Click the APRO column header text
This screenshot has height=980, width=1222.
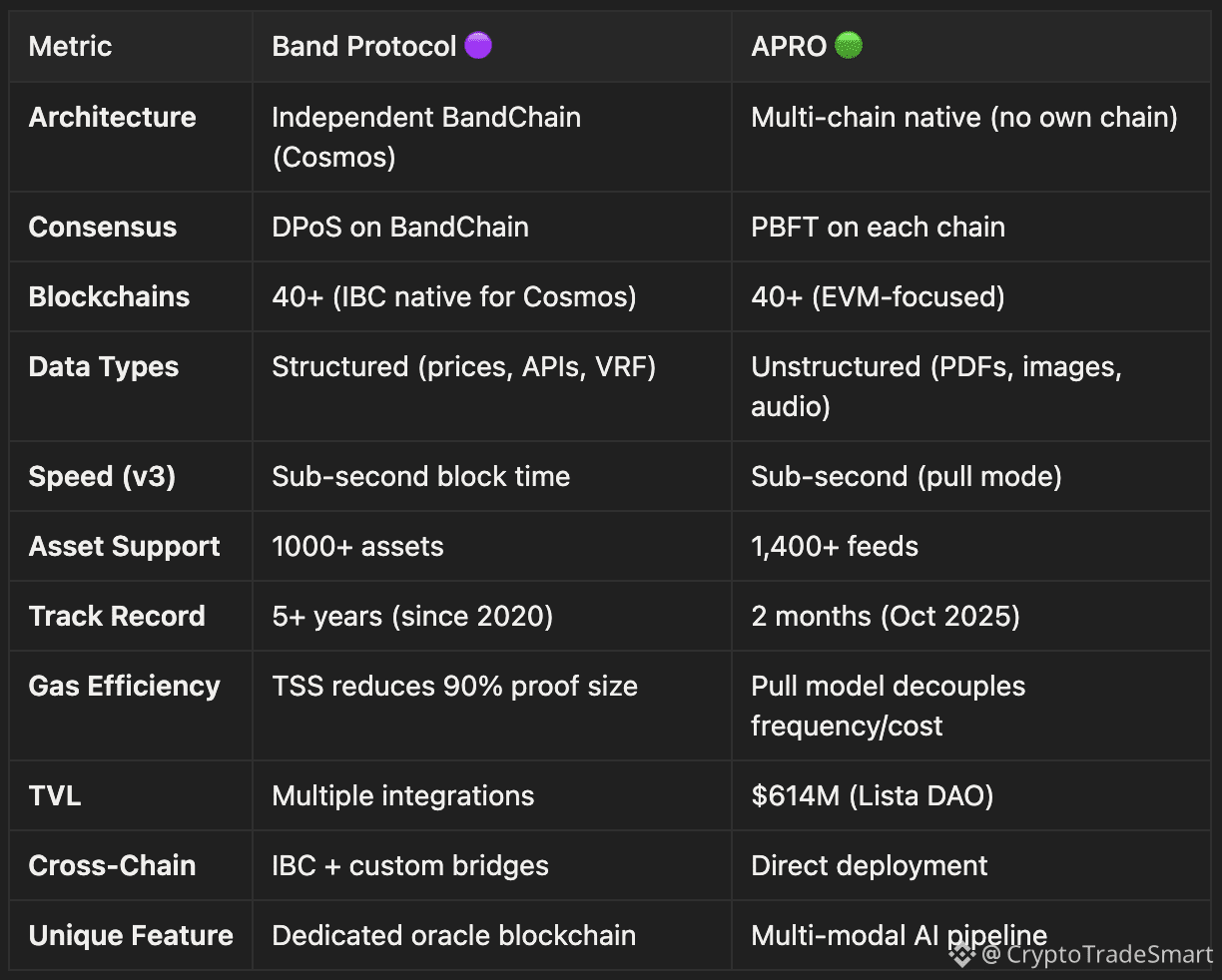789,46
